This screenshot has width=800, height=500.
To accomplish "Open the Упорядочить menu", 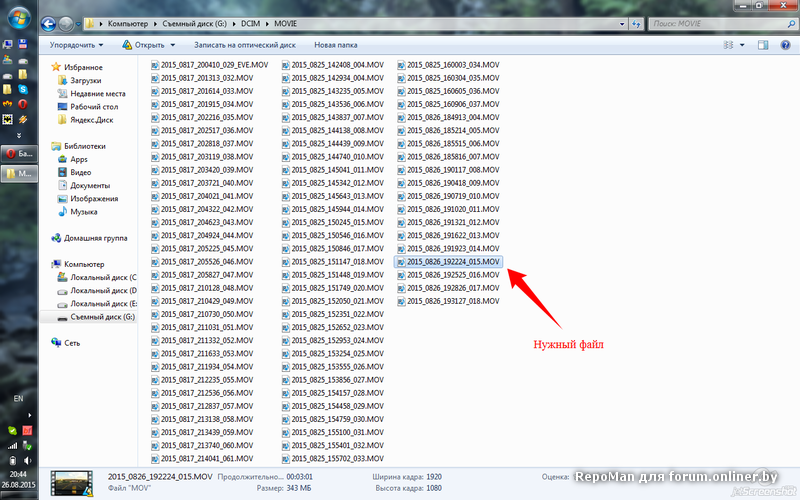I will point(76,45).
